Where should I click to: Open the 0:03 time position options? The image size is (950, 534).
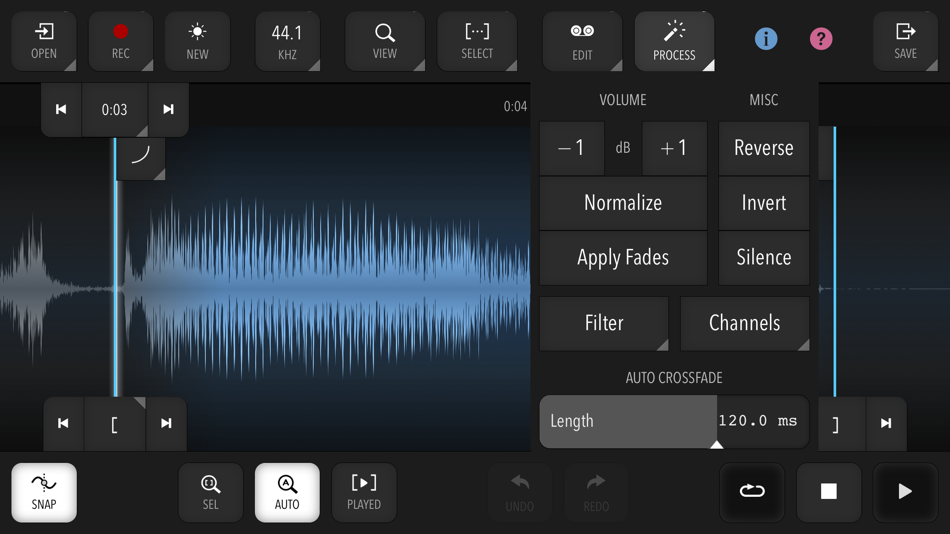(x=115, y=110)
